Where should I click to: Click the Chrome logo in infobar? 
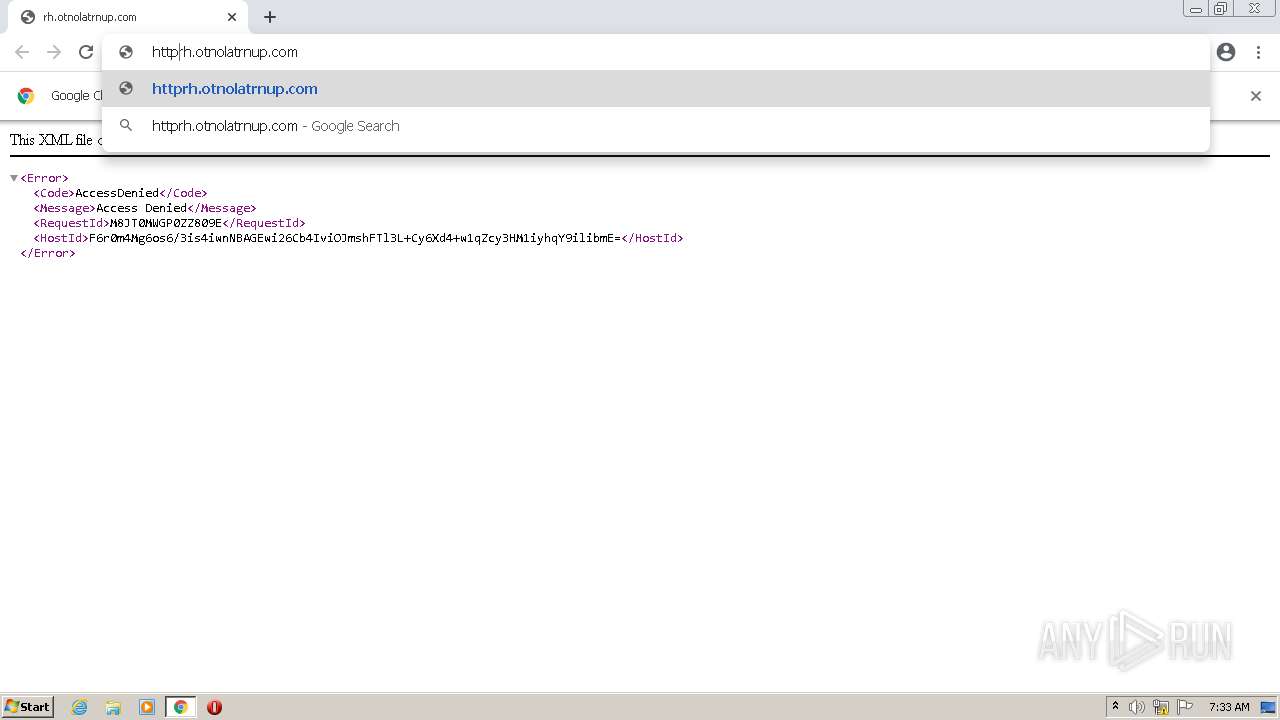[26, 96]
